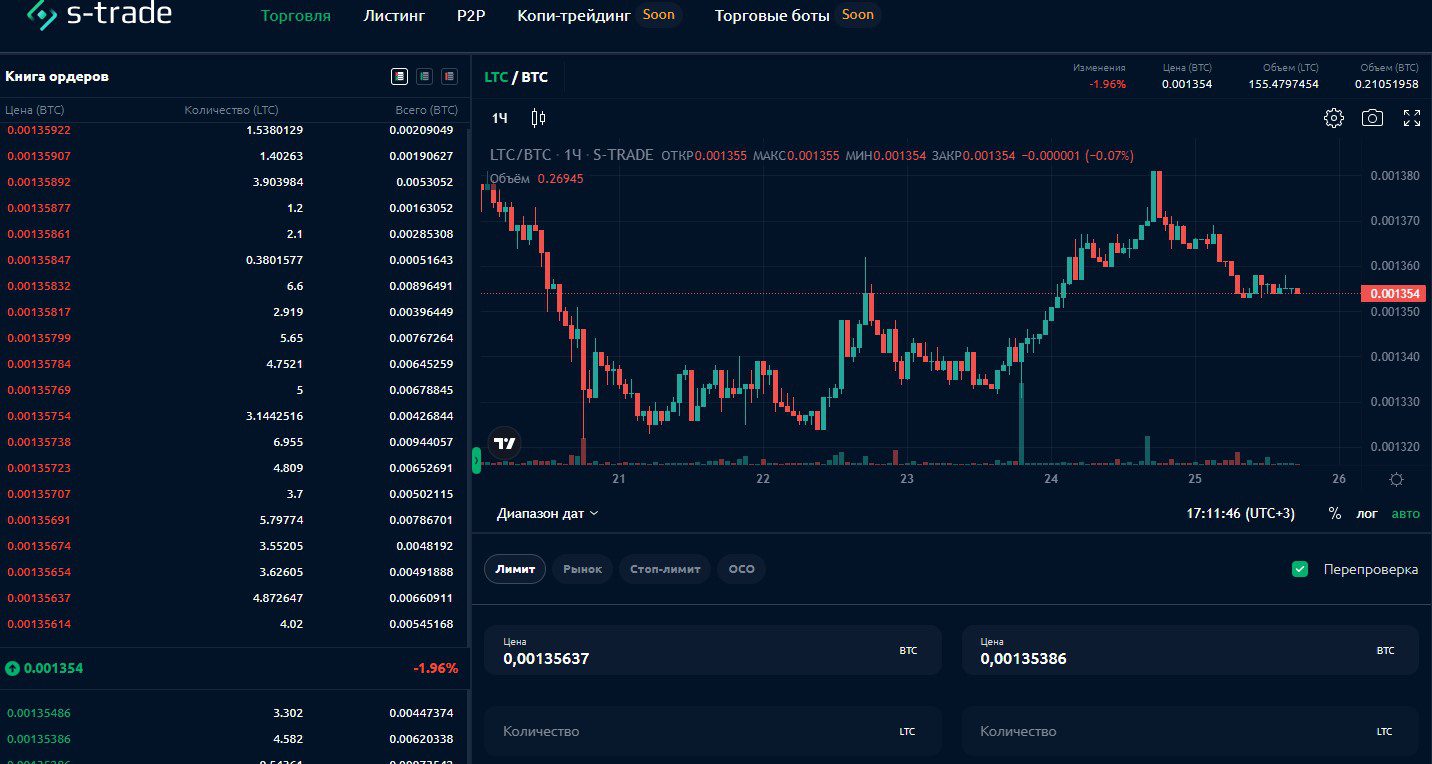This screenshot has width=1432, height=764.
Task: Click the left Количество LTC input field
Action: (713, 731)
